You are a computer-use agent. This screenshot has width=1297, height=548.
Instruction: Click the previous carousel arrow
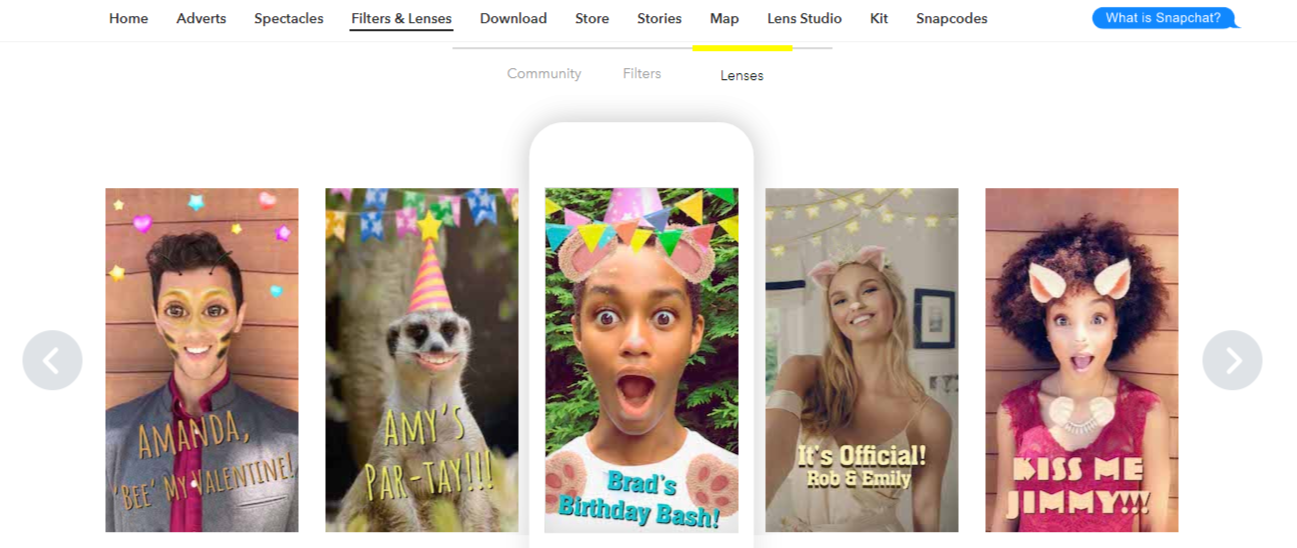click(52, 360)
